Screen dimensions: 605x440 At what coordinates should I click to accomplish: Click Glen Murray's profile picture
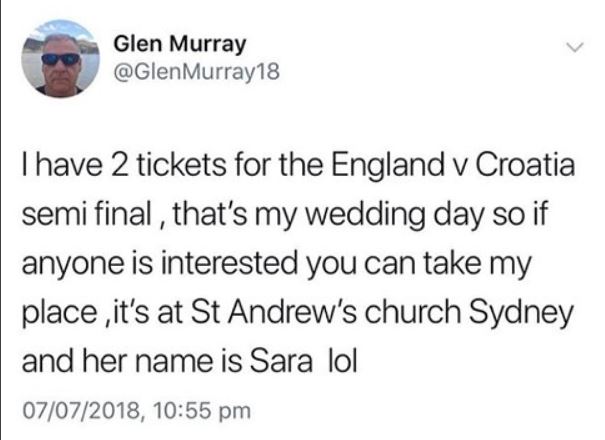(62, 60)
